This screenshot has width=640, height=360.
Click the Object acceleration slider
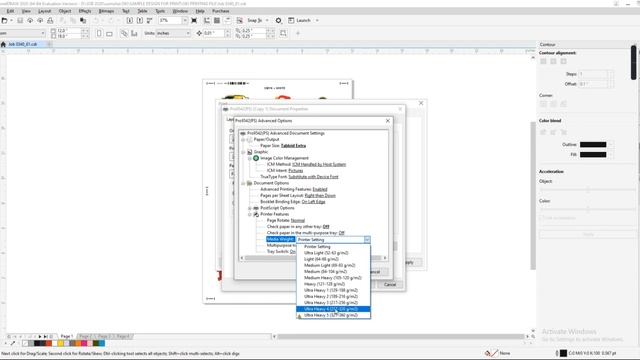(588, 190)
